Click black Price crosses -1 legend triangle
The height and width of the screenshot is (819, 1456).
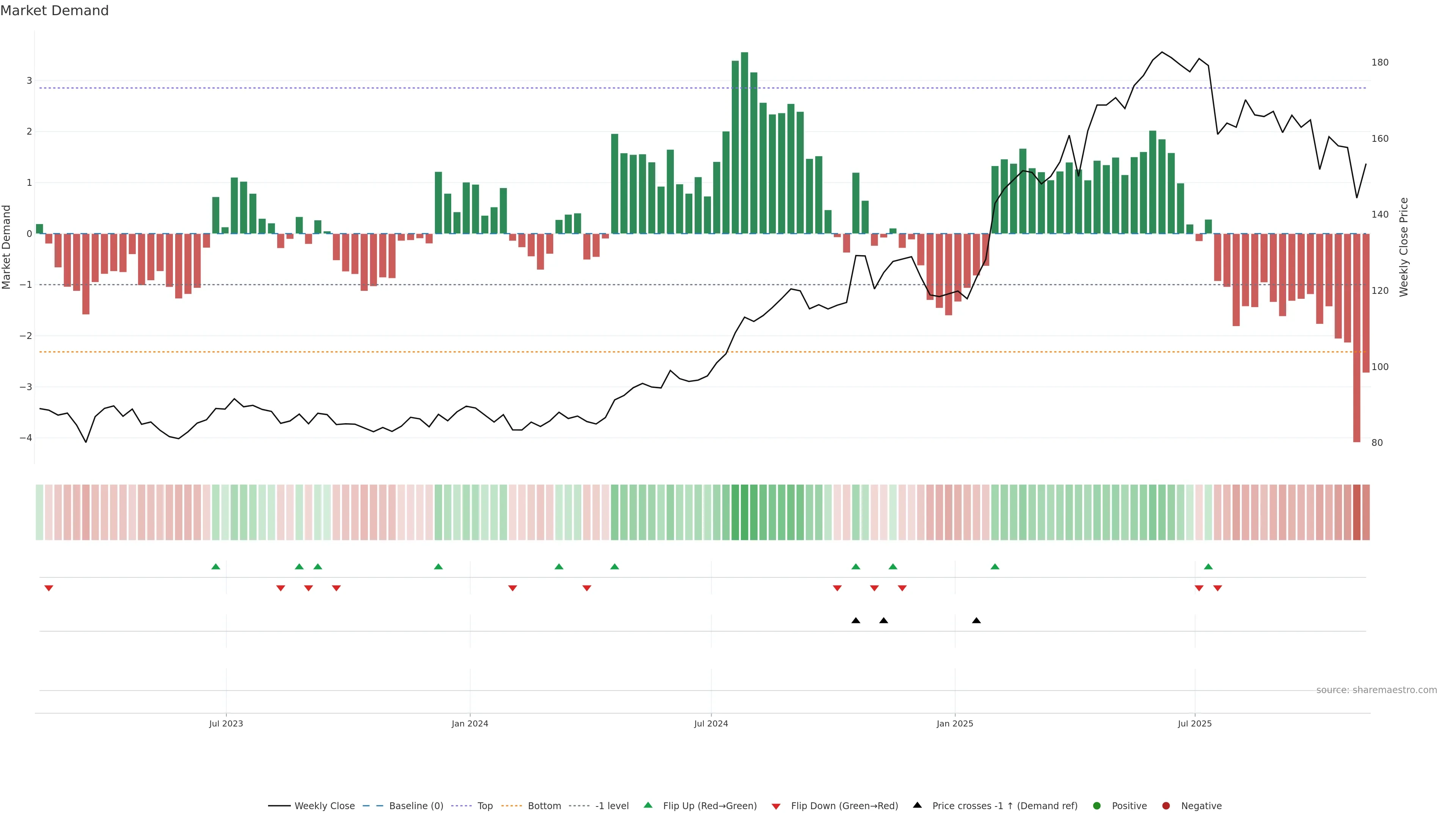coord(917,805)
